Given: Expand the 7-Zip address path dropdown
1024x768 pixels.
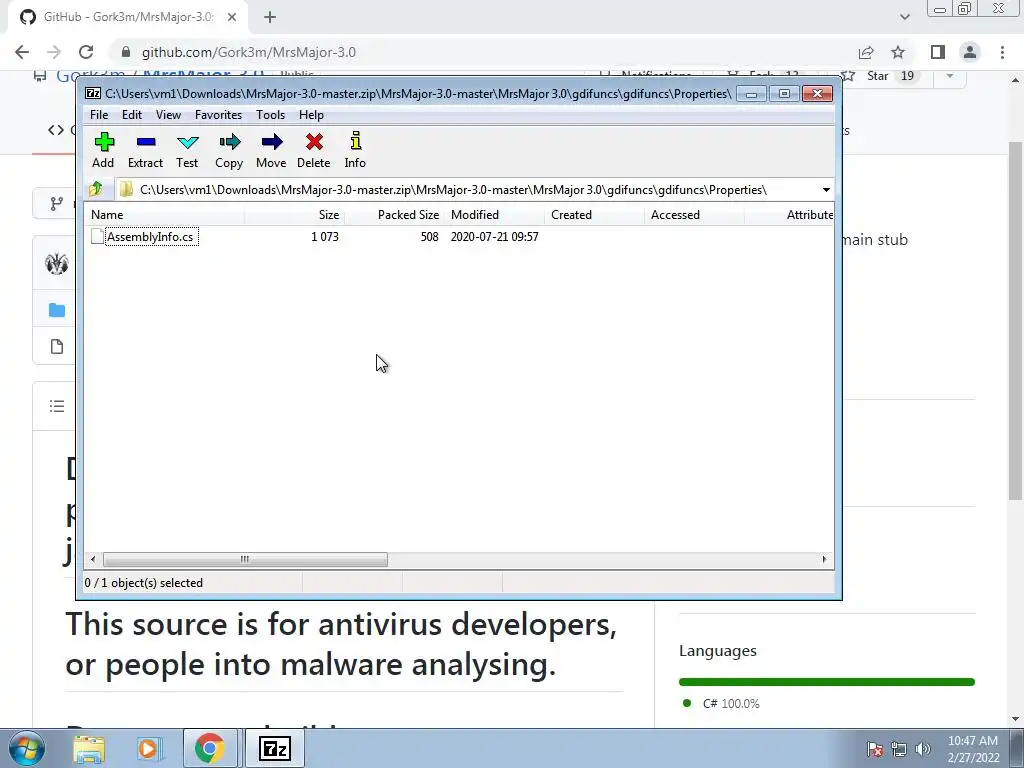Looking at the screenshot, I should point(826,190).
